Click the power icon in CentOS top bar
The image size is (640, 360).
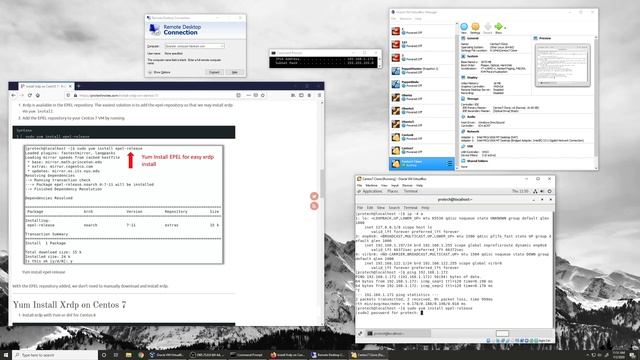549,191
